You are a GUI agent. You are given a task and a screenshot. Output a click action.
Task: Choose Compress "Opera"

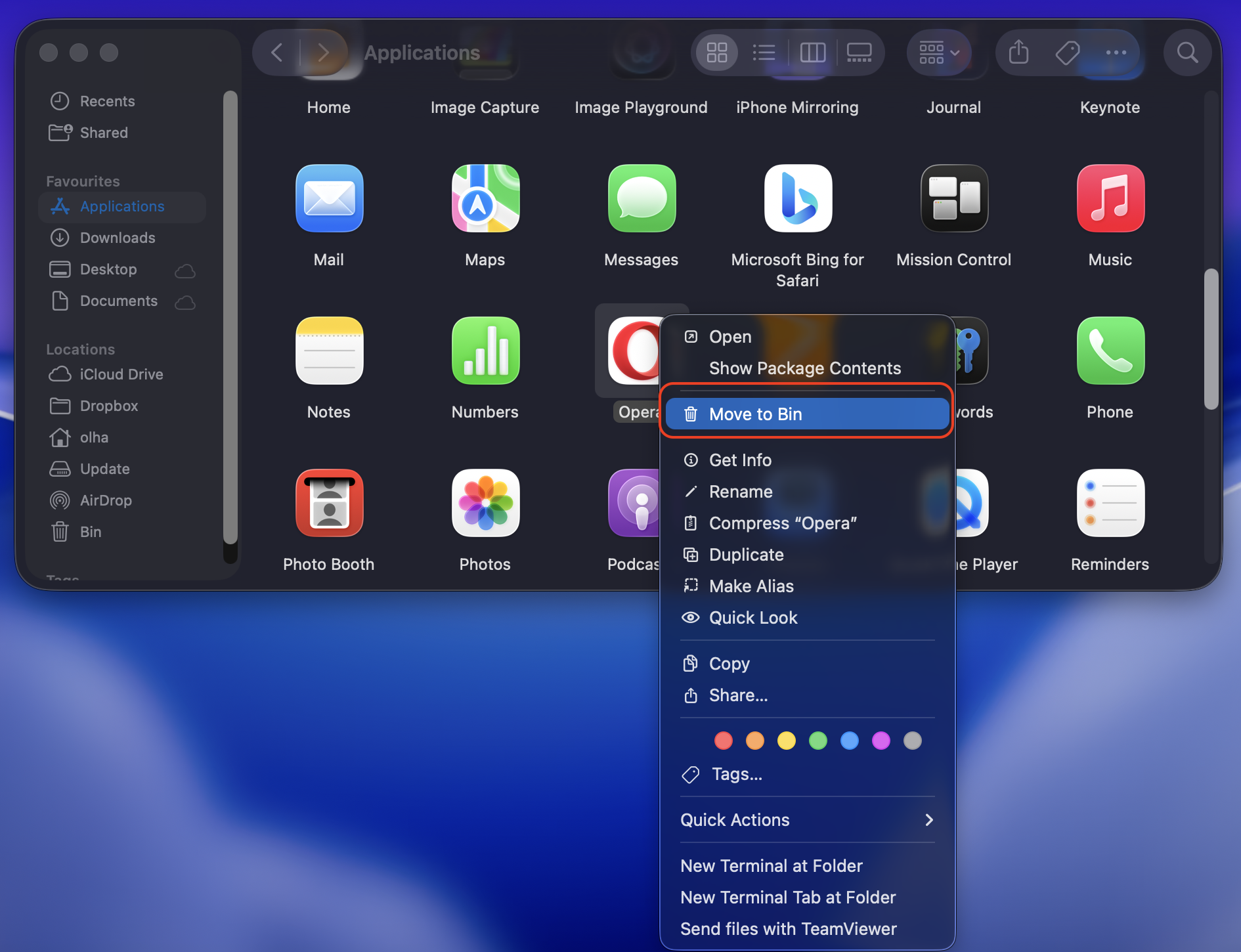tap(807, 523)
